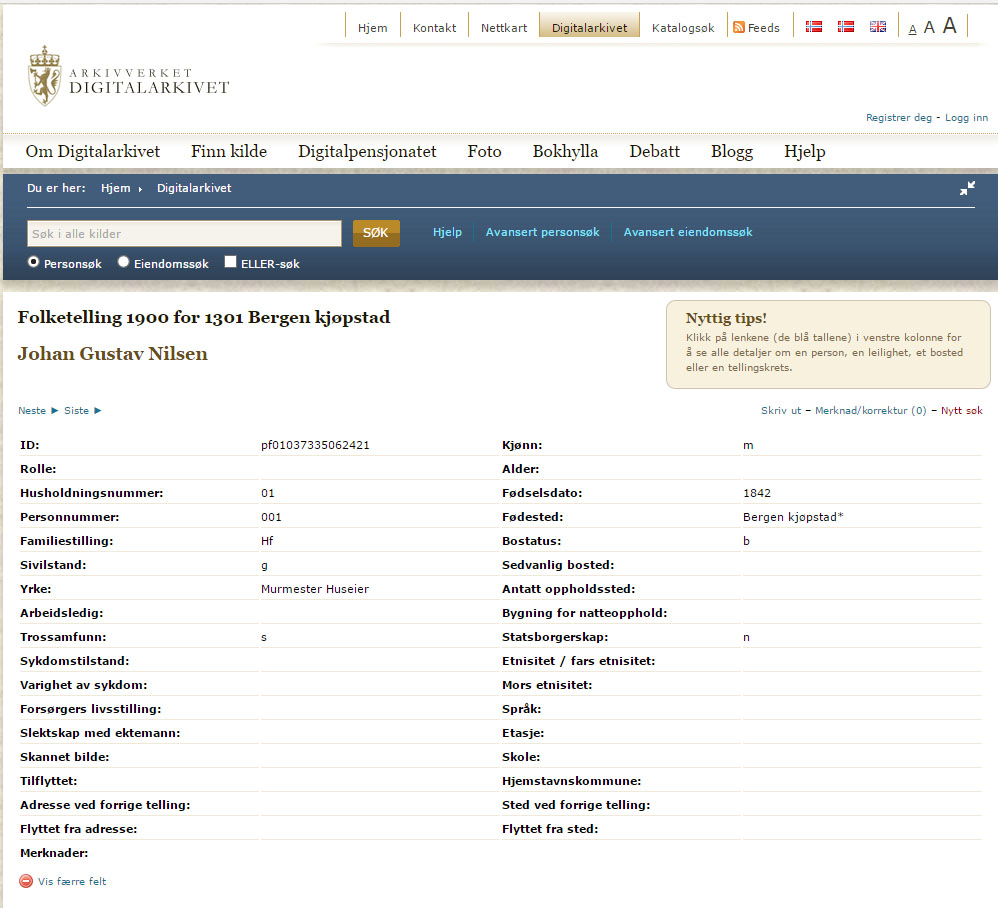
Task: Open the Finn kilde menu
Action: pos(229,152)
